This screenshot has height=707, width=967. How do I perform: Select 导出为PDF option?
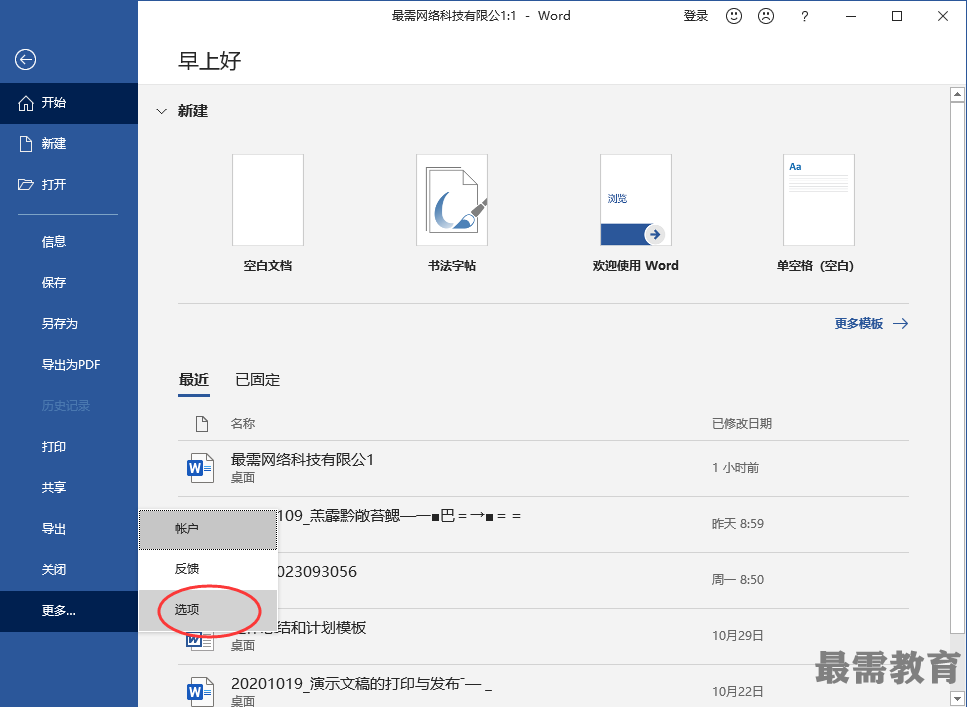tap(69, 365)
